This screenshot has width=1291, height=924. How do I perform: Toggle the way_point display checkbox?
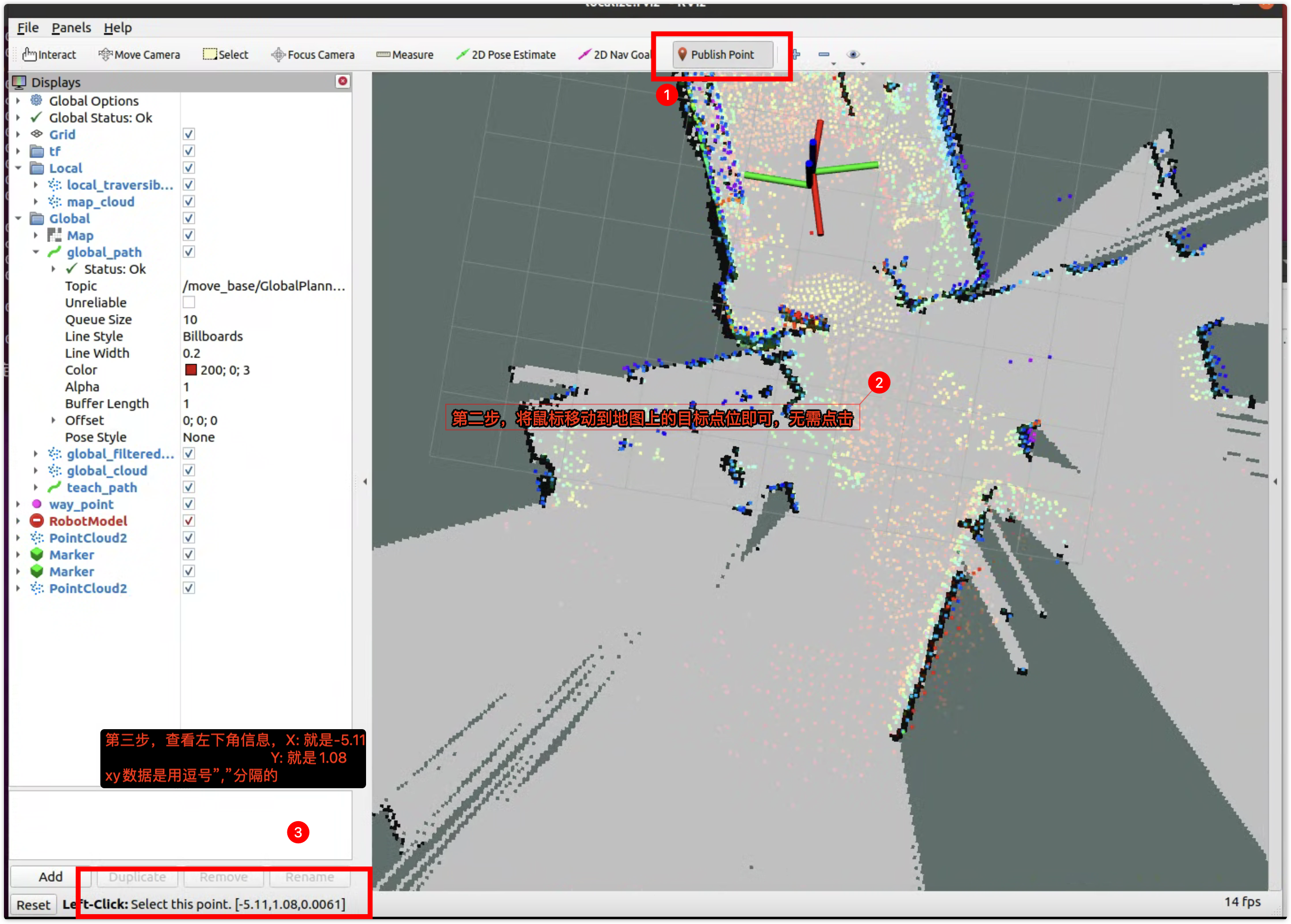[189, 504]
